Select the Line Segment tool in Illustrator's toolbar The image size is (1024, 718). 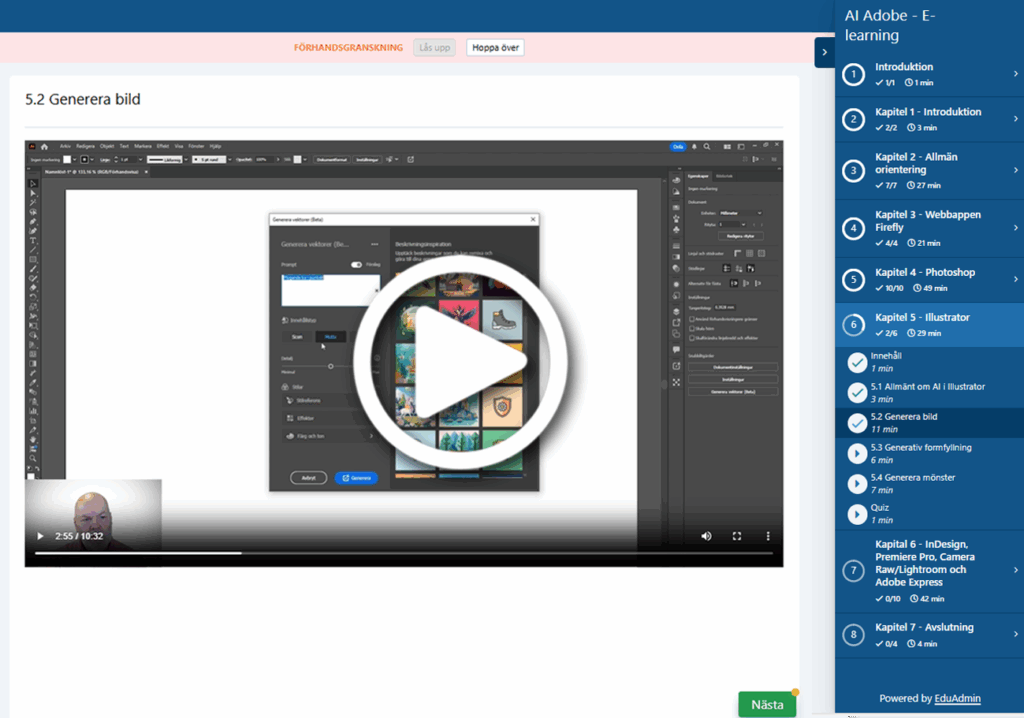click(33, 250)
